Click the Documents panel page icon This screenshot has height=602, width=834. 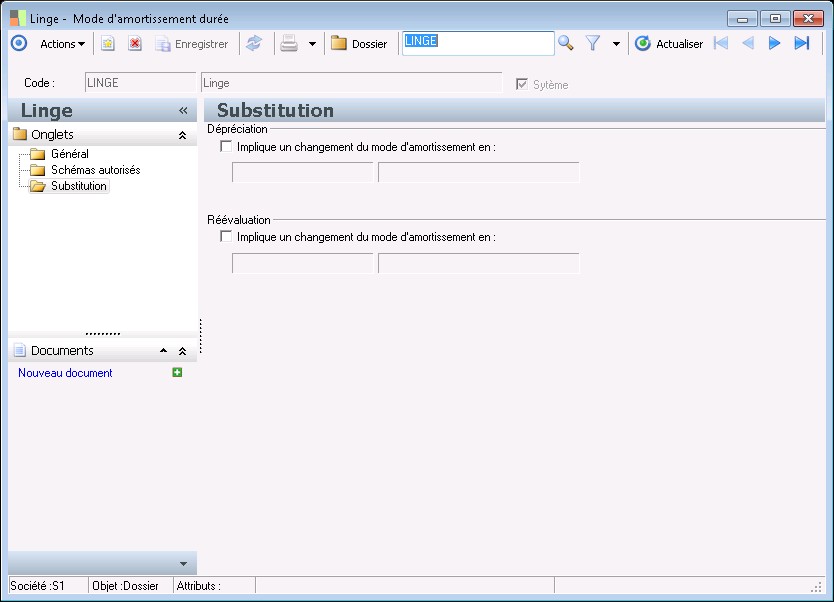tap(20, 350)
